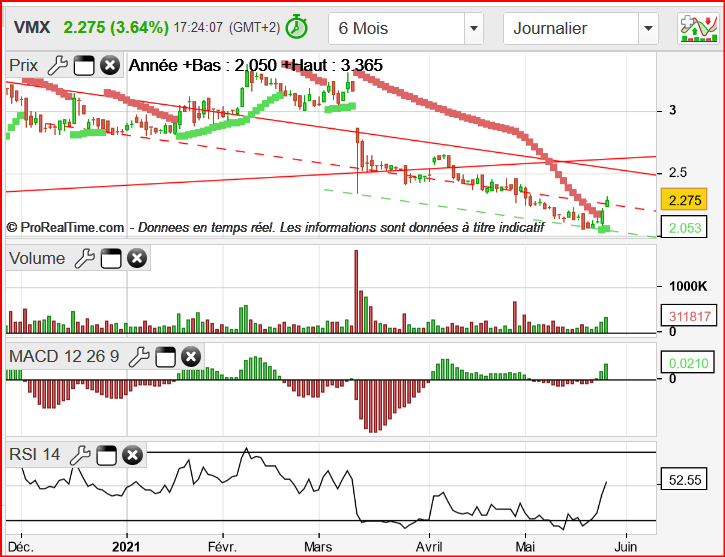725x557 pixels.
Task: Click the Prix panel label
Action: [x=24, y=65]
